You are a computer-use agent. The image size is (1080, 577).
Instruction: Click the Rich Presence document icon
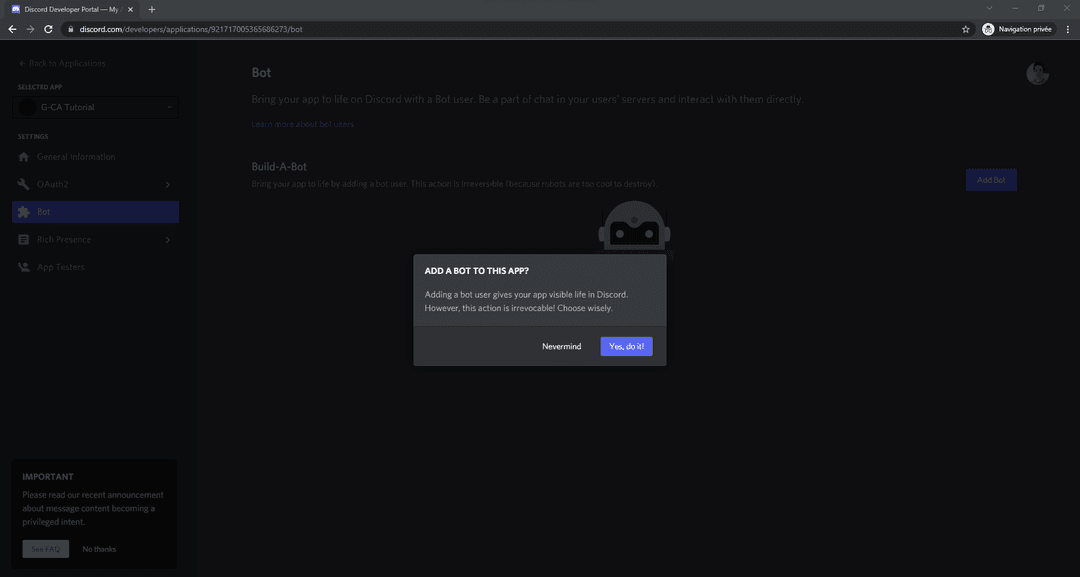point(23,240)
